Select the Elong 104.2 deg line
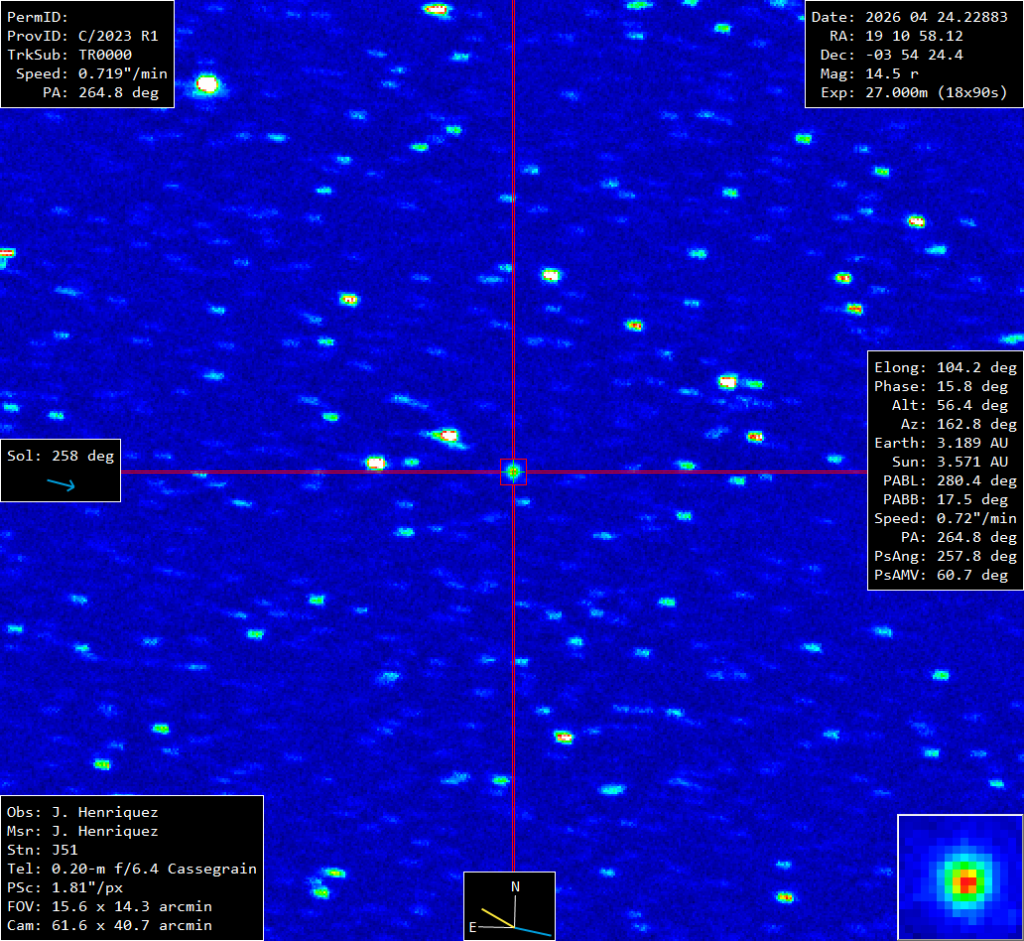The image size is (1024, 941). [945, 367]
